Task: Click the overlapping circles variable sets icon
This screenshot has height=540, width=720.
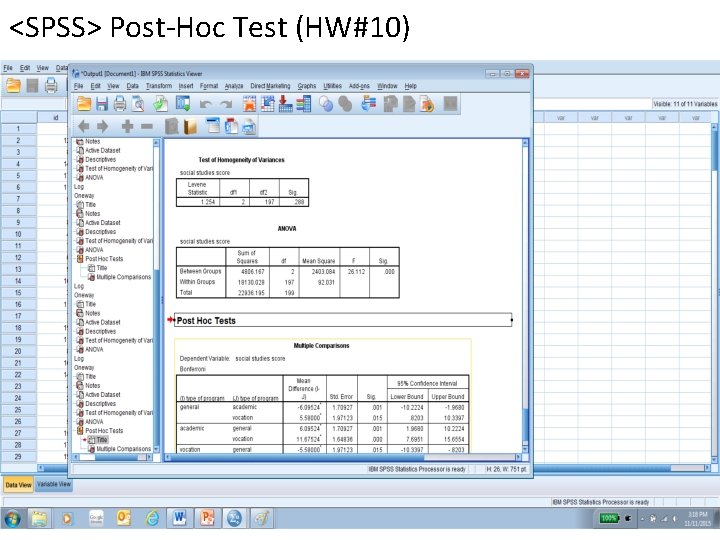Action: click(x=326, y=104)
